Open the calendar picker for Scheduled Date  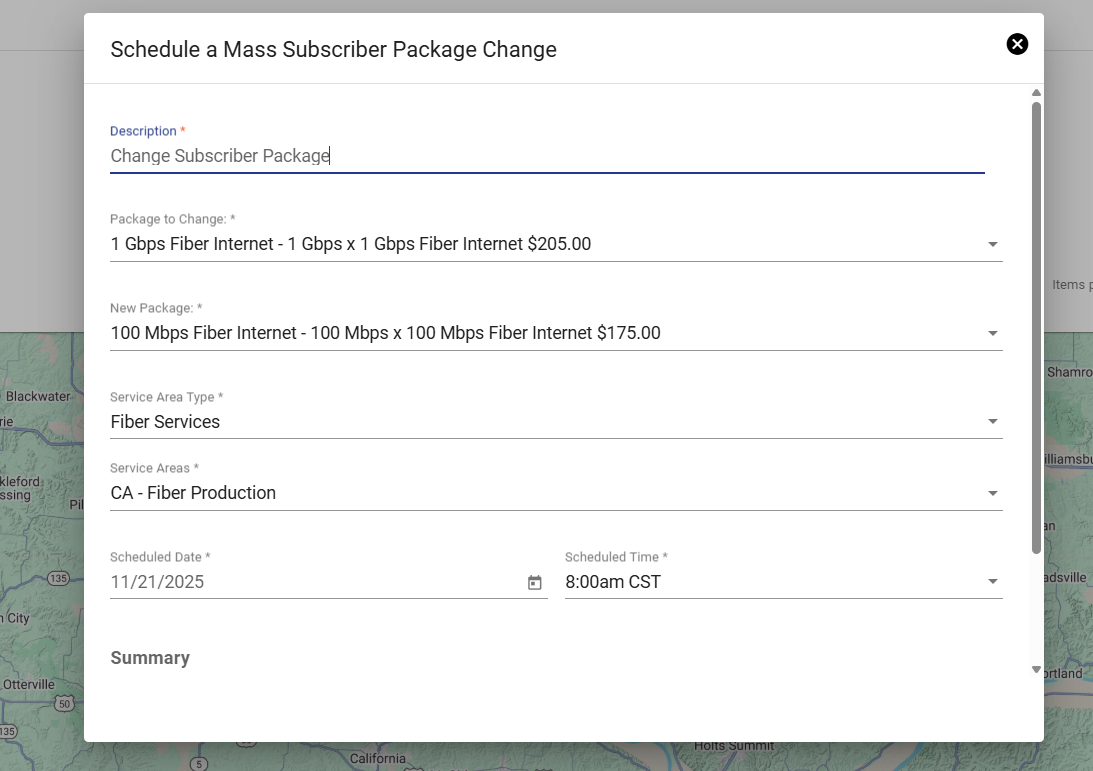(x=535, y=582)
